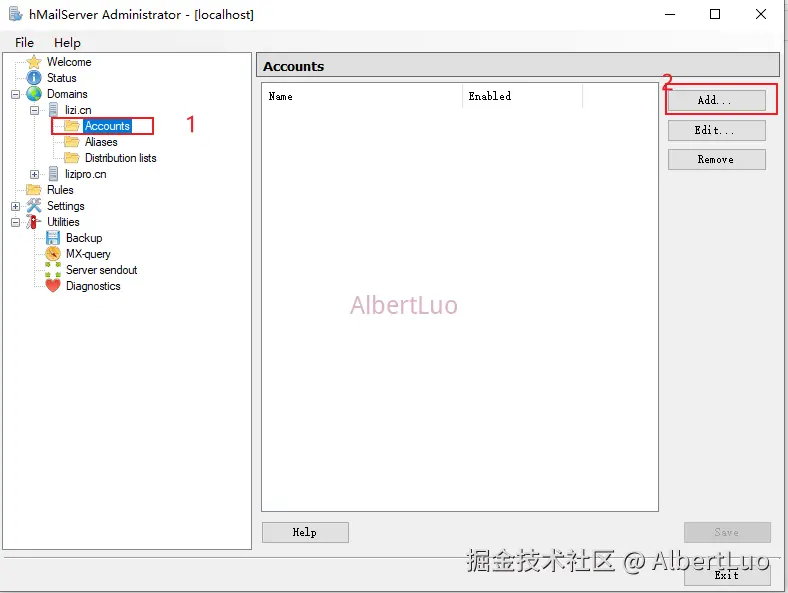
Task: Click the Distribution lists folder icon
Action: click(x=72, y=158)
